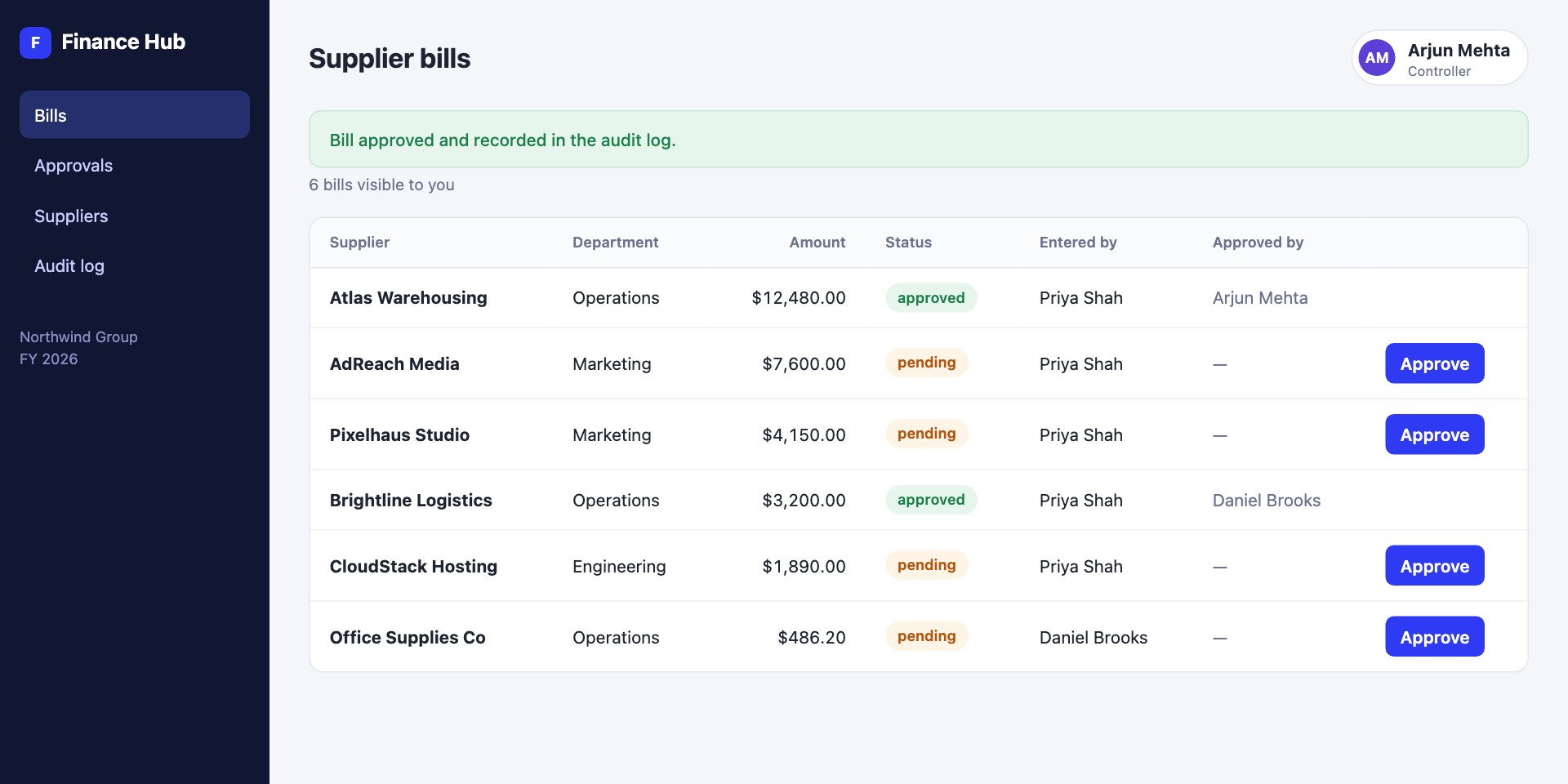Click the $7,600.00 amount cell
The width and height of the screenshot is (1568, 784).
click(804, 364)
